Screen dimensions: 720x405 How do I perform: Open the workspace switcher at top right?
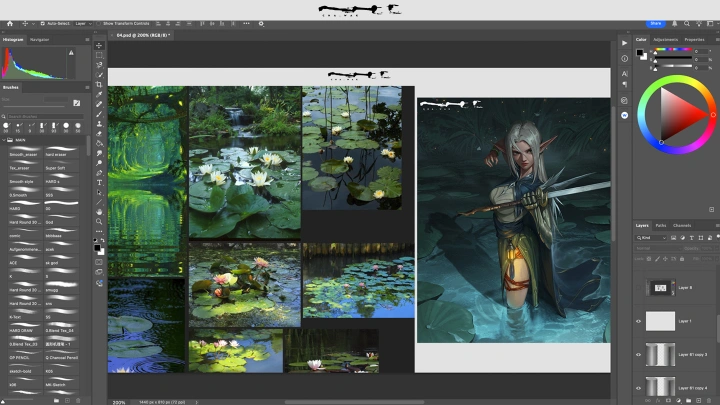pos(710,23)
